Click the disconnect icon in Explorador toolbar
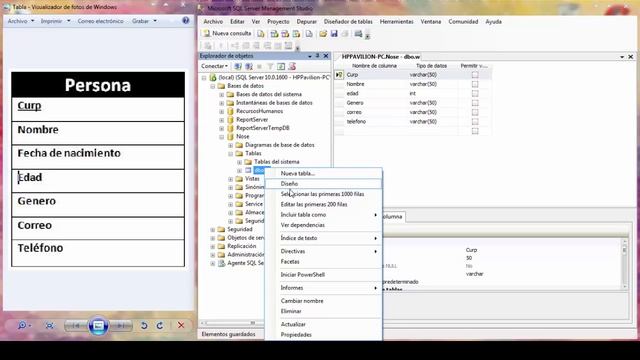Image resolution: width=640 pixels, height=360 pixels. point(249,66)
